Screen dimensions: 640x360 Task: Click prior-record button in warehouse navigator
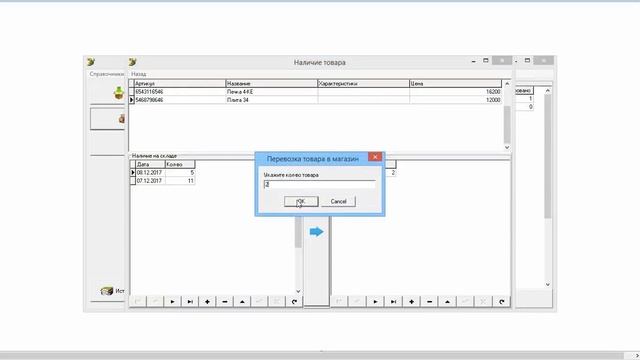[155, 302]
